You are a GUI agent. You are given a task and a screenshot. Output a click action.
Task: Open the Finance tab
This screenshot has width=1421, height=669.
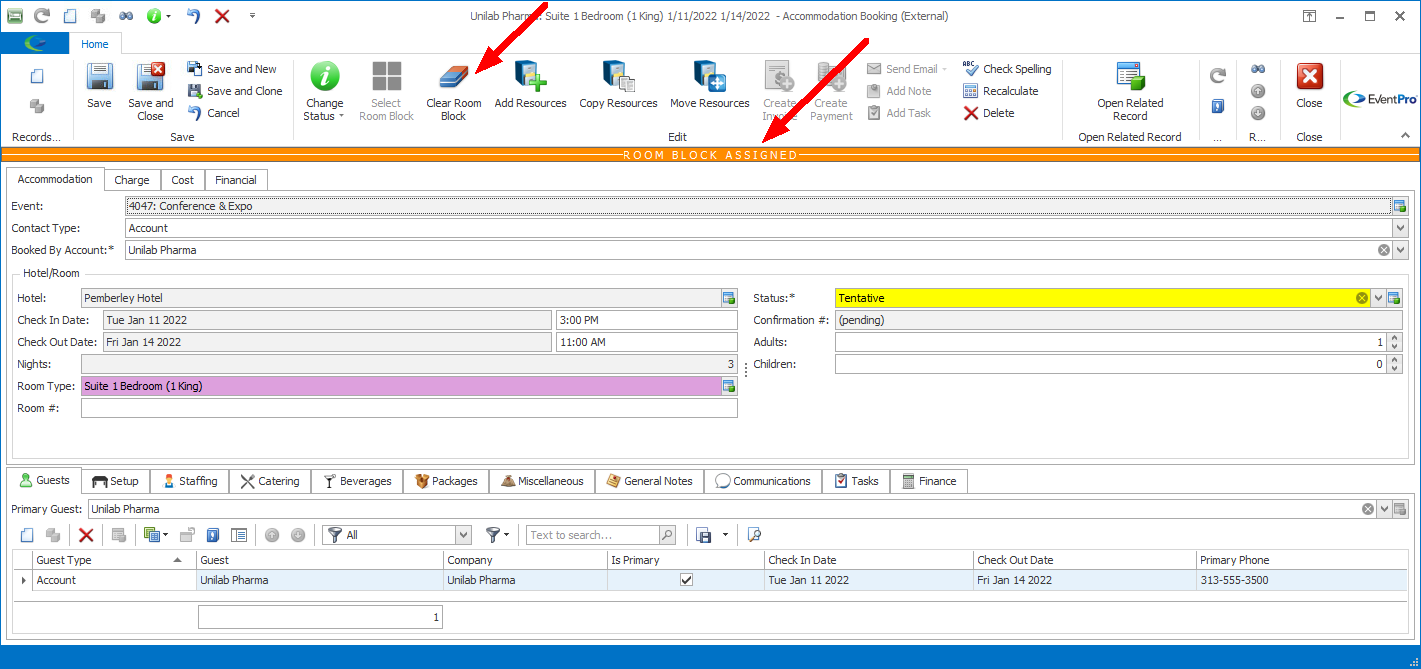(x=929, y=481)
